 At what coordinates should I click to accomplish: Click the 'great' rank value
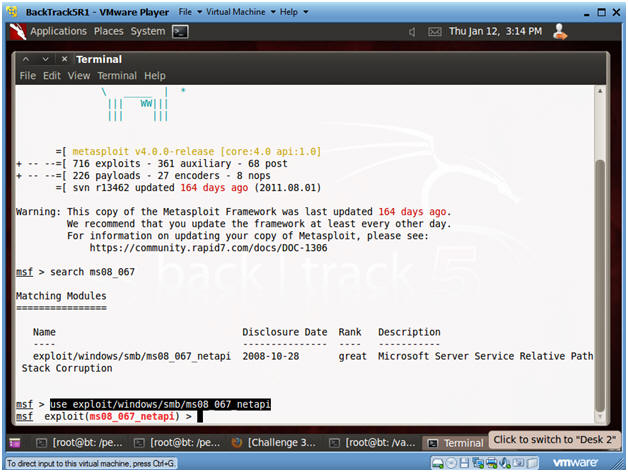[x=352, y=356]
